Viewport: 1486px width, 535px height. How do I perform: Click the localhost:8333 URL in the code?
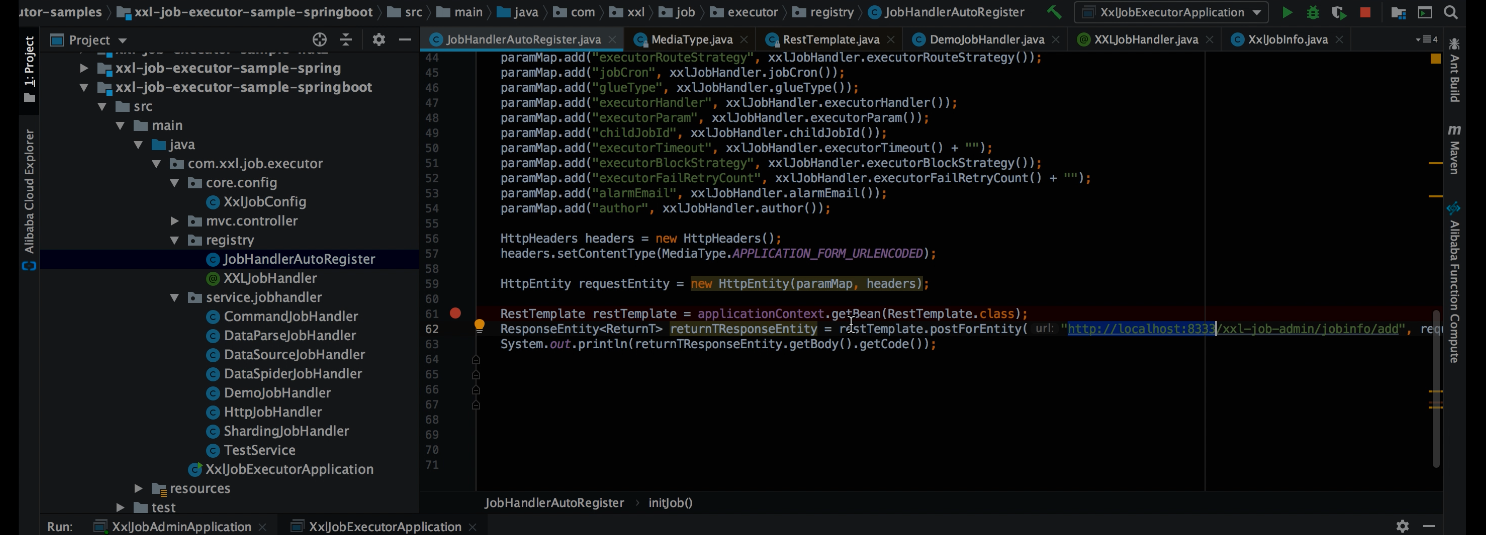[1141, 329]
